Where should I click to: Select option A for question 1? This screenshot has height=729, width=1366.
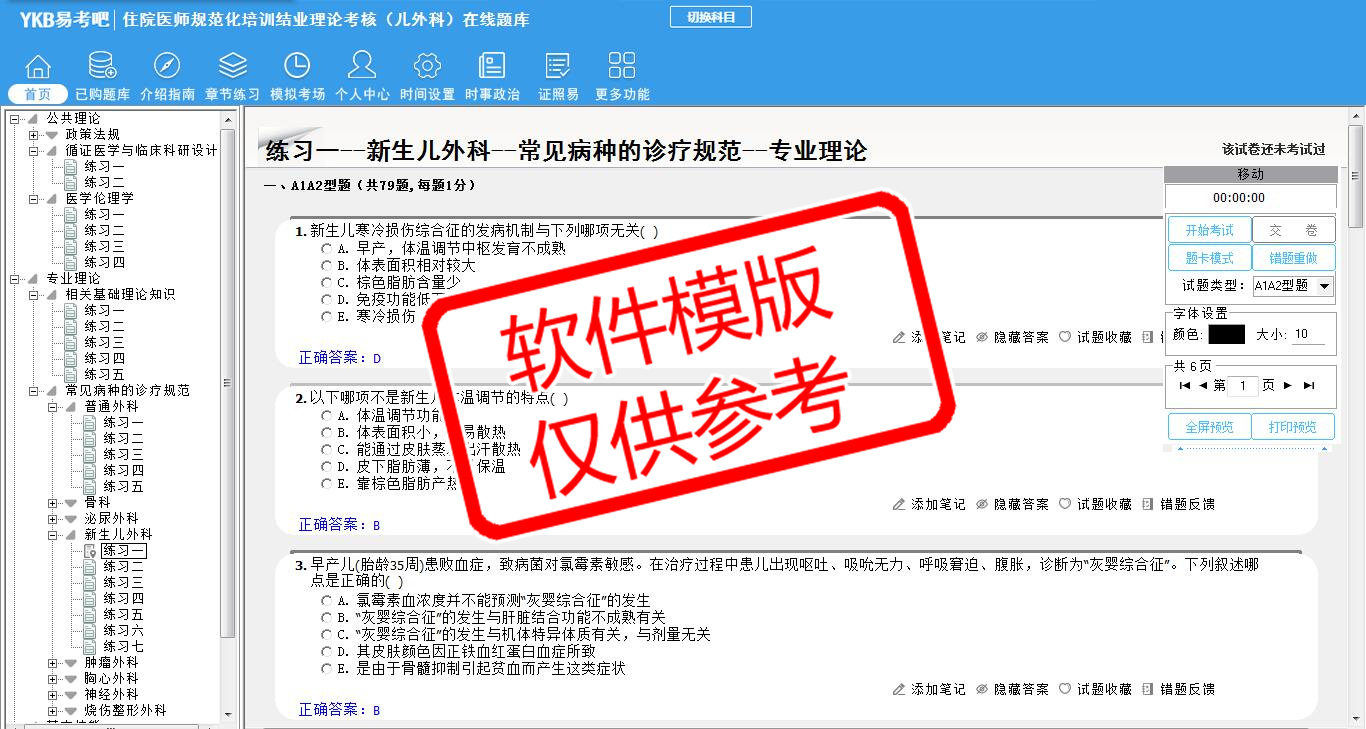326,249
